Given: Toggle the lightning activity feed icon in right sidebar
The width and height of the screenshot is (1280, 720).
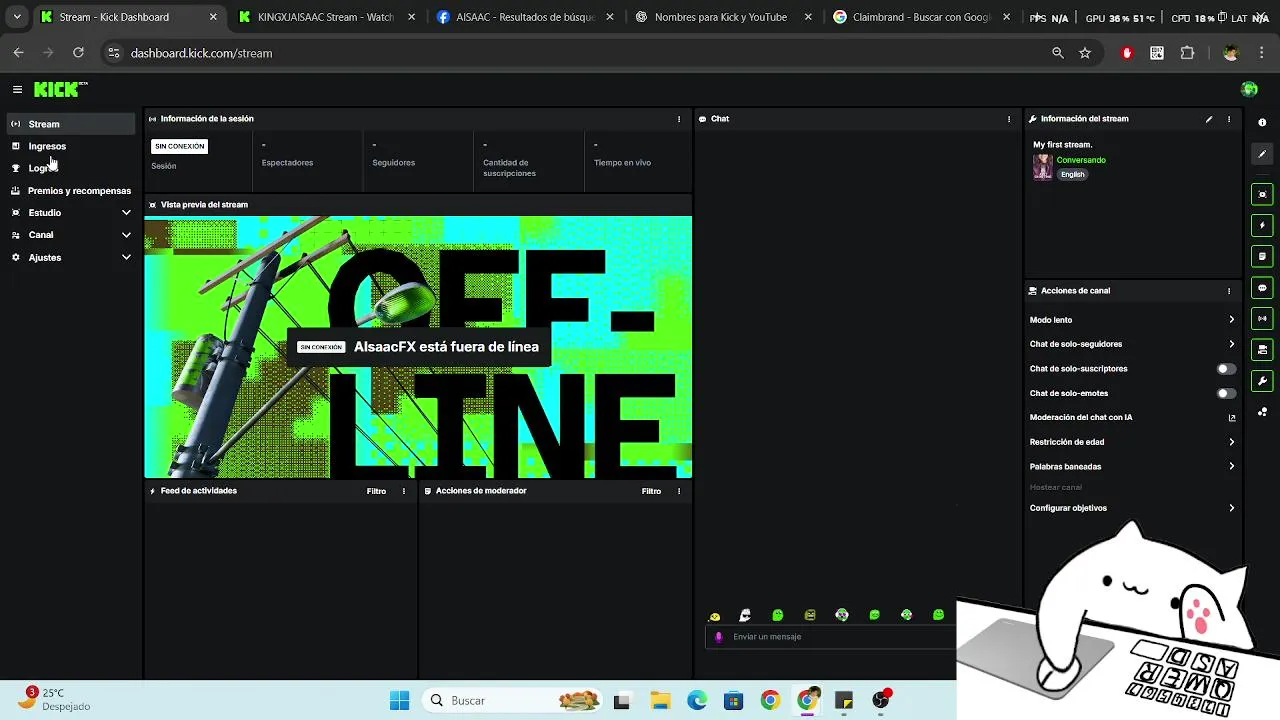Looking at the screenshot, I should pos(1262,226).
